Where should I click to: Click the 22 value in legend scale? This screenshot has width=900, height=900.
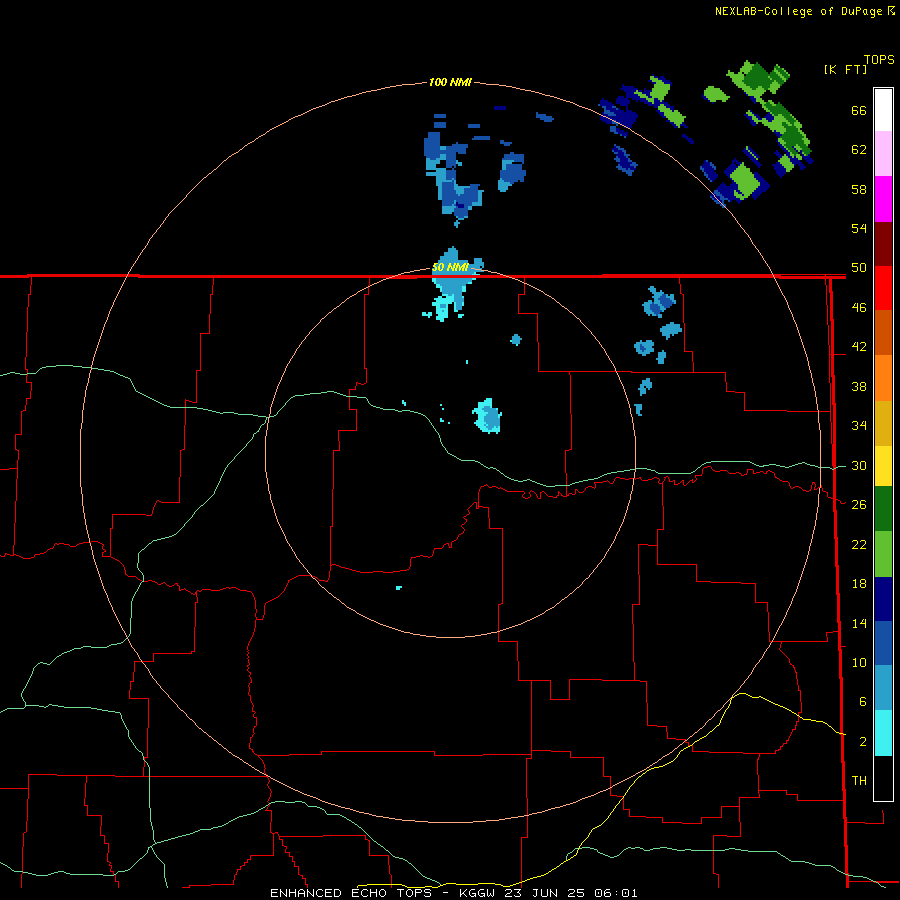[859, 544]
